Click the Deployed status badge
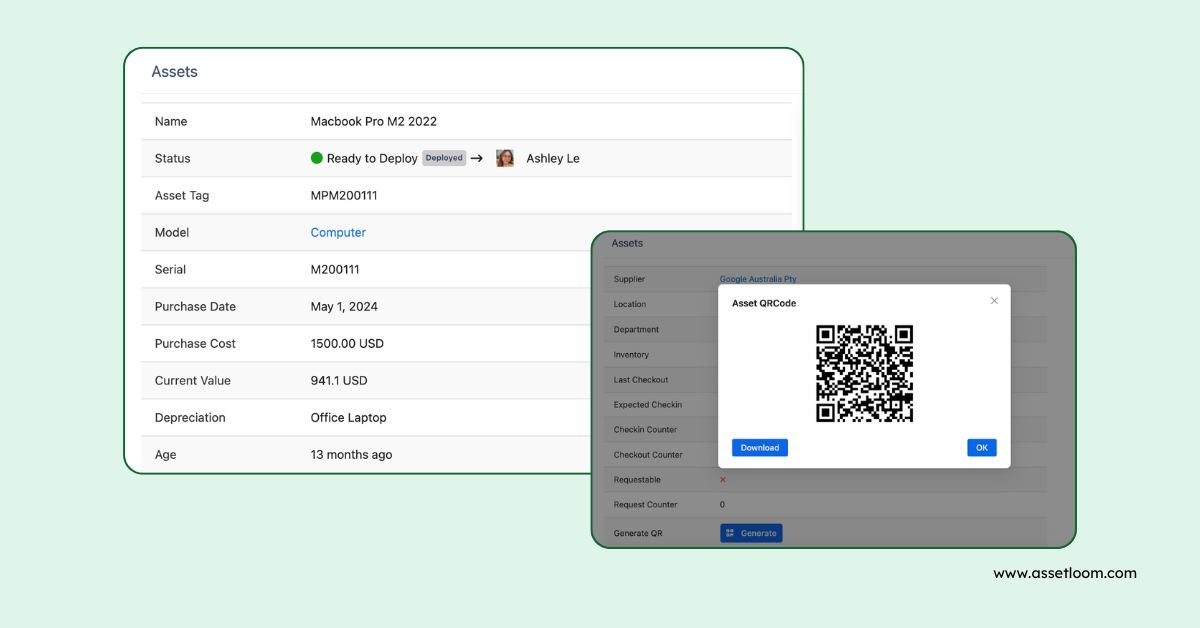This screenshot has height=628, width=1200. pos(444,158)
